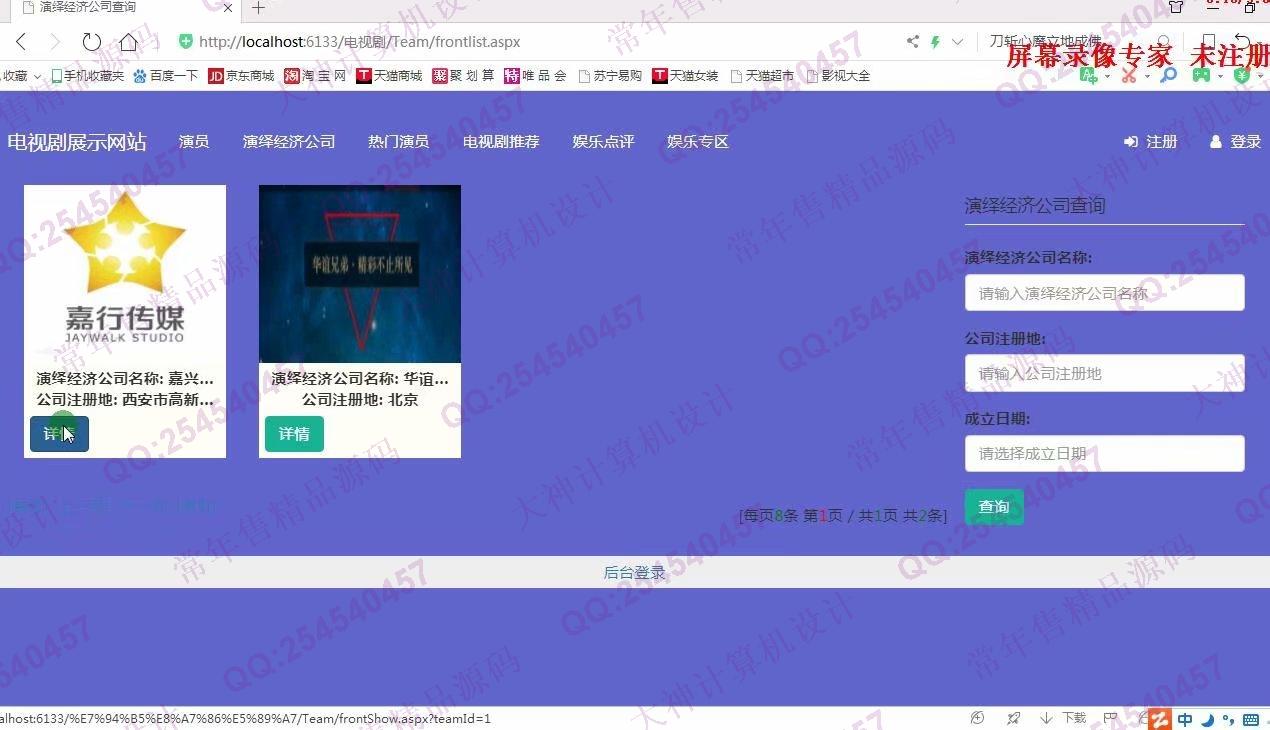Click the IME soft keyboard icon
The width and height of the screenshot is (1270, 730).
[x=1250, y=719]
